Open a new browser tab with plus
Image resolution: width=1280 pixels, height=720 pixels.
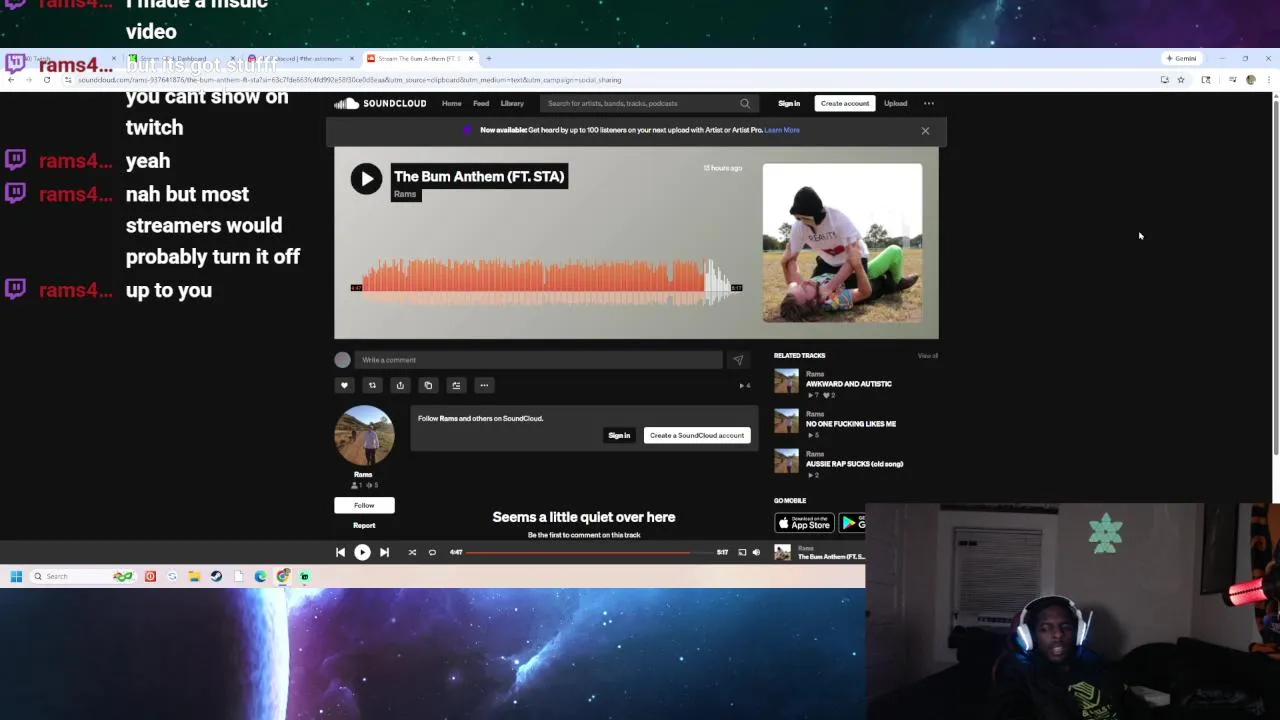488,58
